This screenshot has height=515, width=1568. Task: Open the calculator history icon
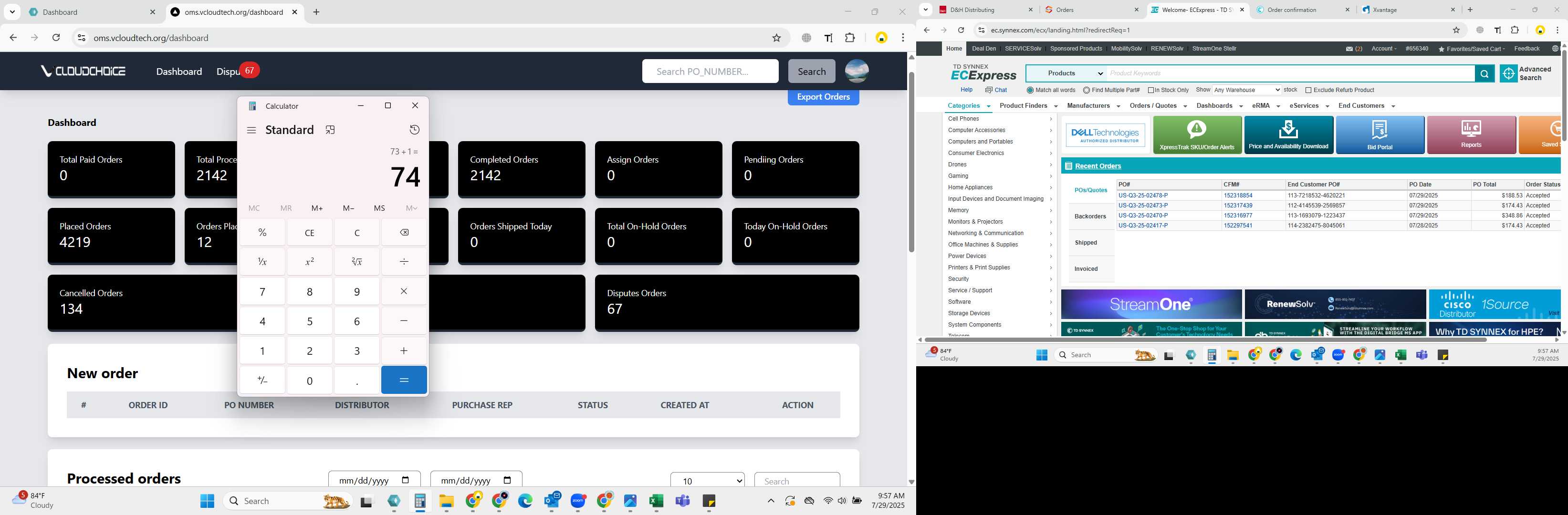[x=415, y=130]
